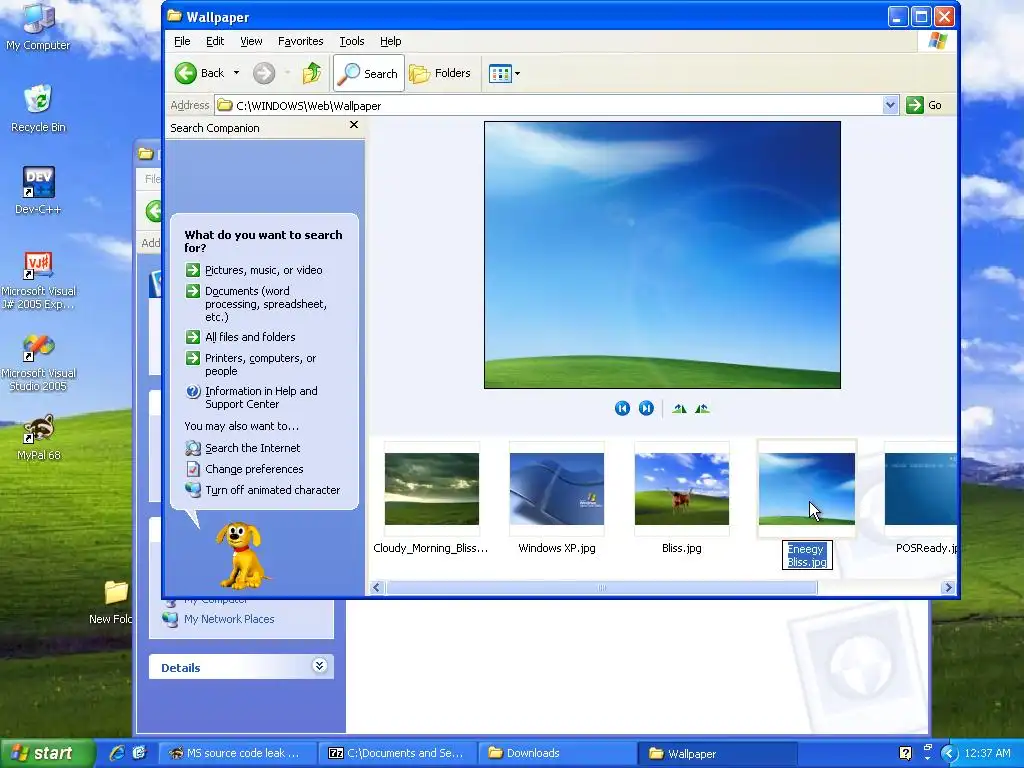Launch Dev-C++ from the desktop
1024x768 pixels.
point(38,191)
